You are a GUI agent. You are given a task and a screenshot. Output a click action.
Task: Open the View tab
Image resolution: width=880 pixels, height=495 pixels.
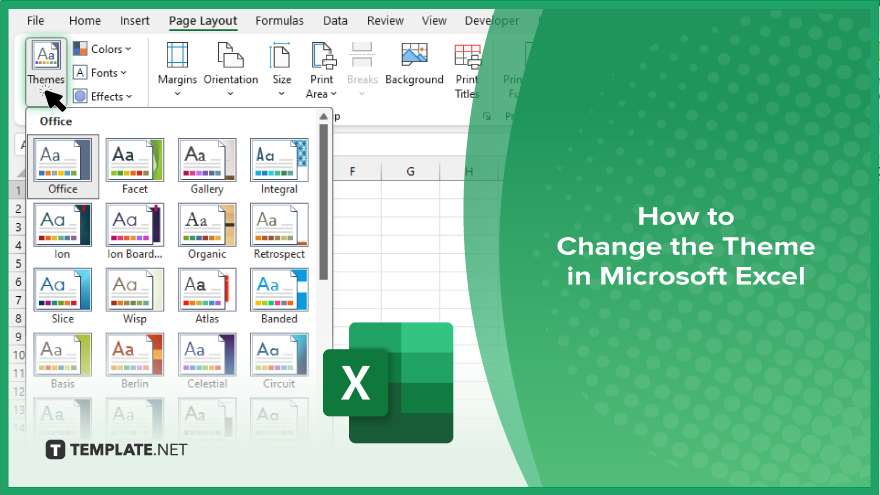pyautogui.click(x=434, y=21)
